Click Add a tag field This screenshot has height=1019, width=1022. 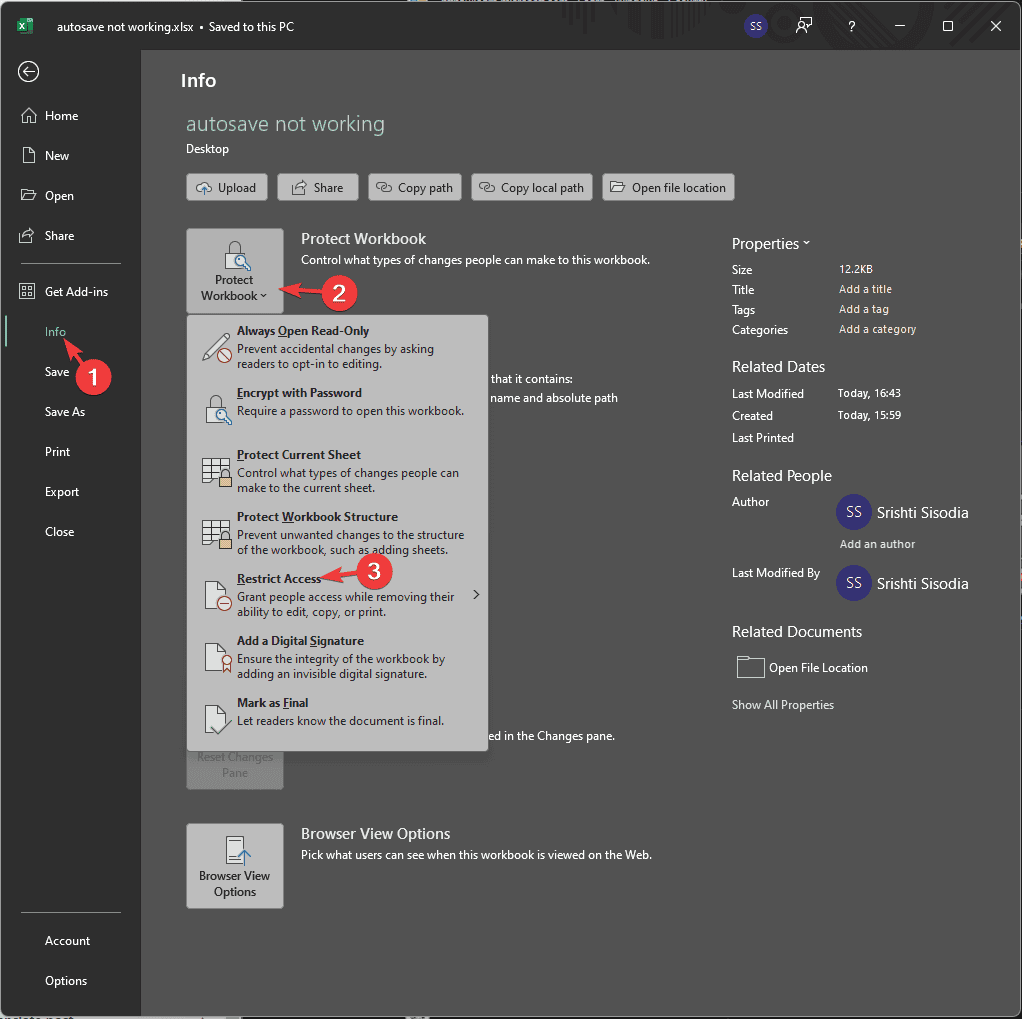point(864,309)
